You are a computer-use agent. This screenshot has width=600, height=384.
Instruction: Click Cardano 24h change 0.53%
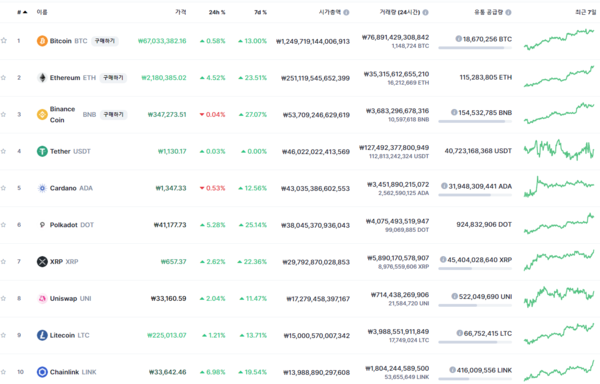click(x=213, y=188)
